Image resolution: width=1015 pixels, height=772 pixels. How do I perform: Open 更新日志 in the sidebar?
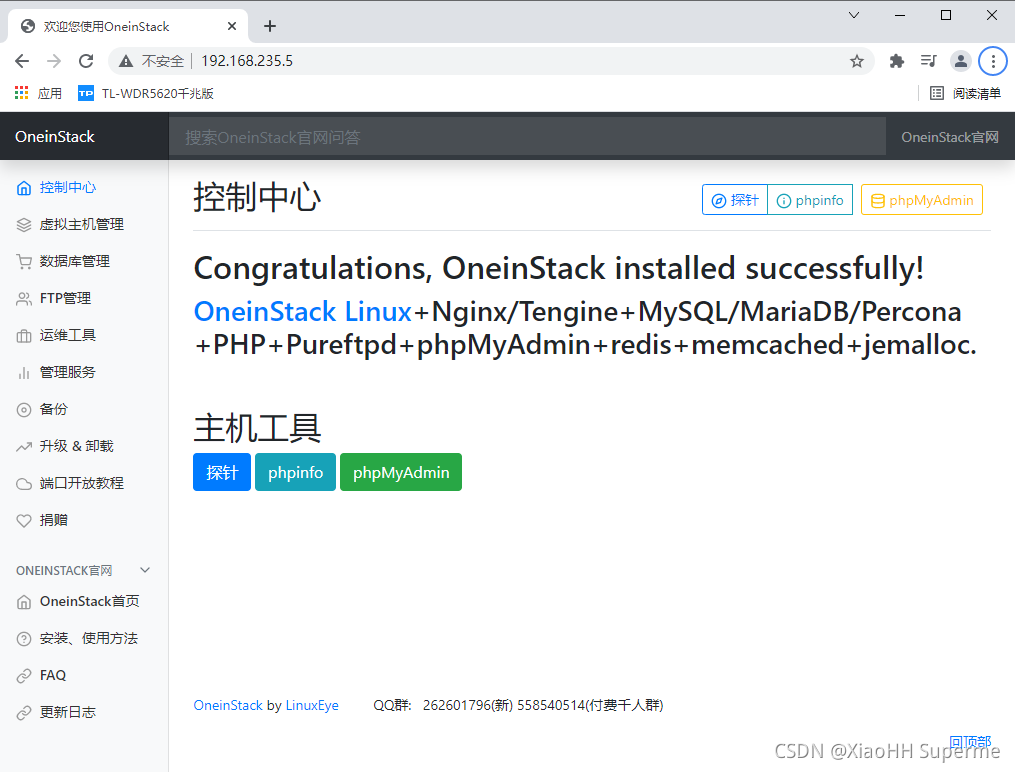pyautogui.click(x=67, y=712)
